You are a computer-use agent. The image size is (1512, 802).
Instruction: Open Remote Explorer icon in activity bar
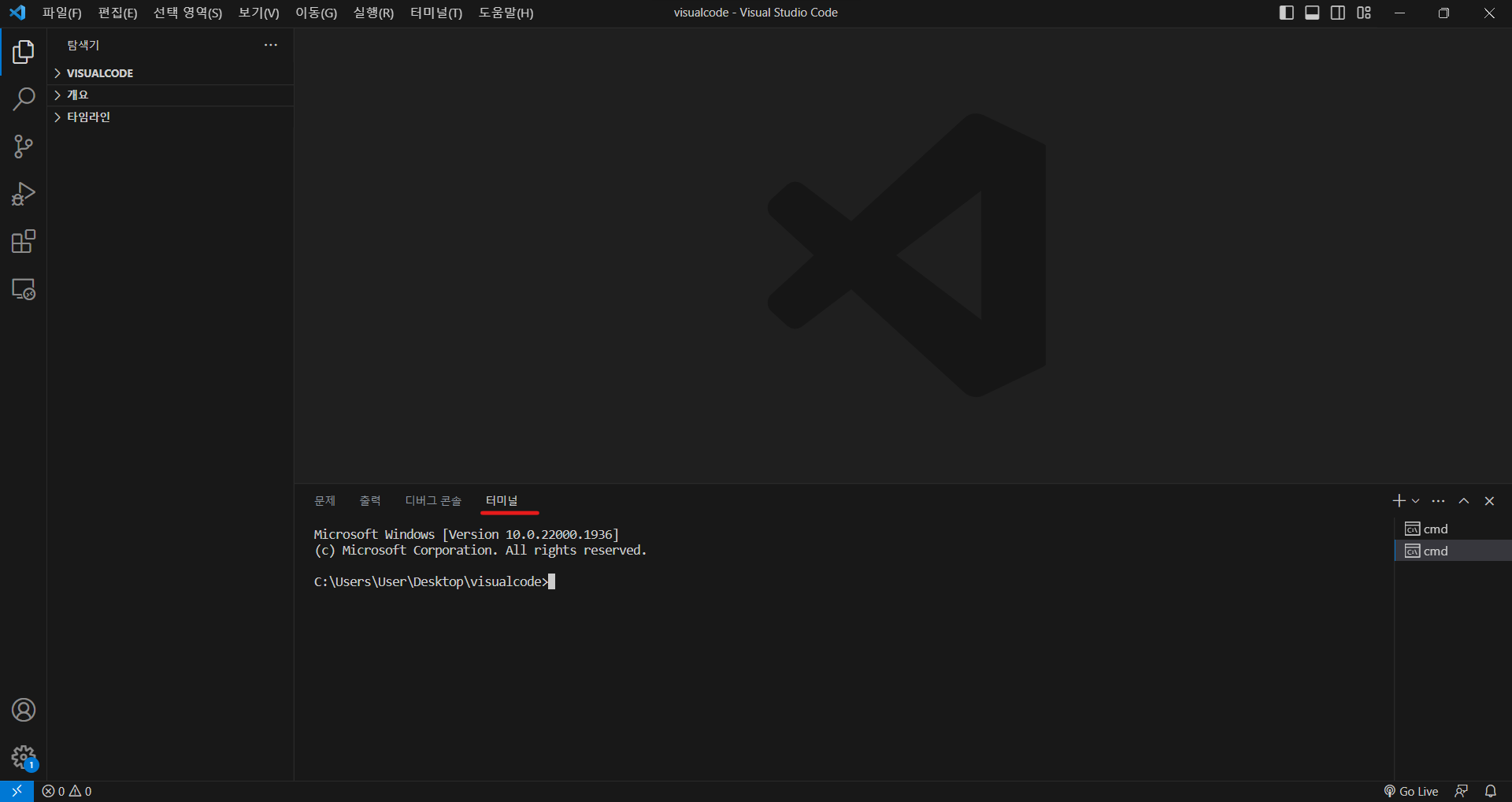[x=24, y=289]
